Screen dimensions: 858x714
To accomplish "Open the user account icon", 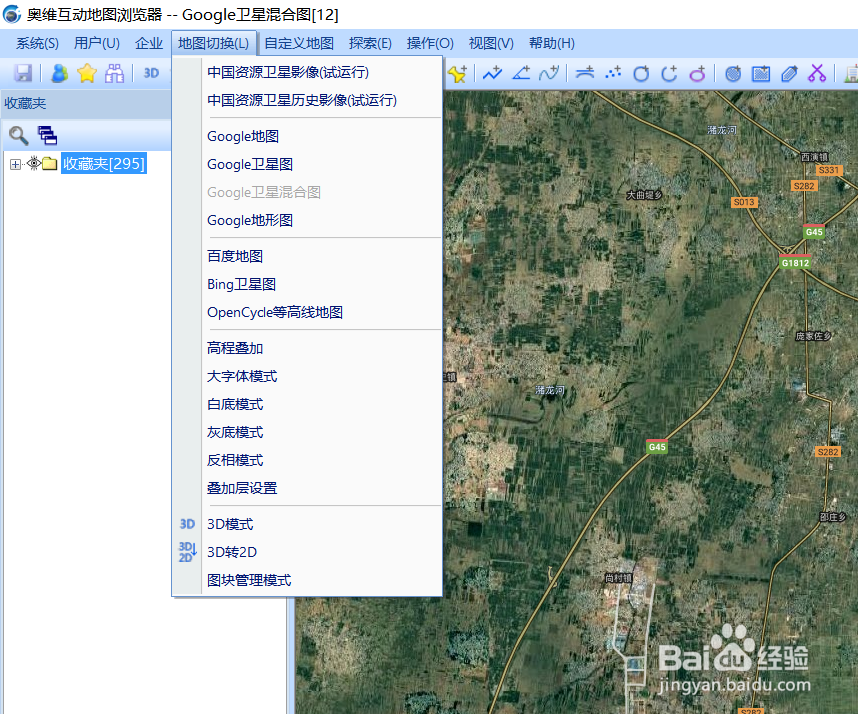I will pyautogui.click(x=59, y=73).
